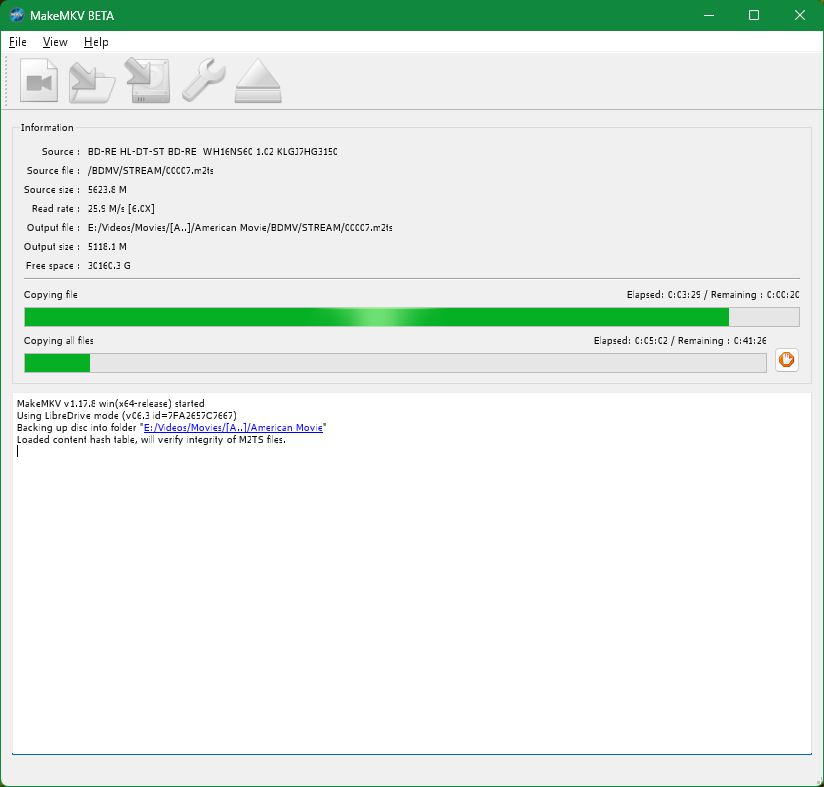The height and width of the screenshot is (787, 824).
Task: Click the Free space value
Action: tap(109, 265)
